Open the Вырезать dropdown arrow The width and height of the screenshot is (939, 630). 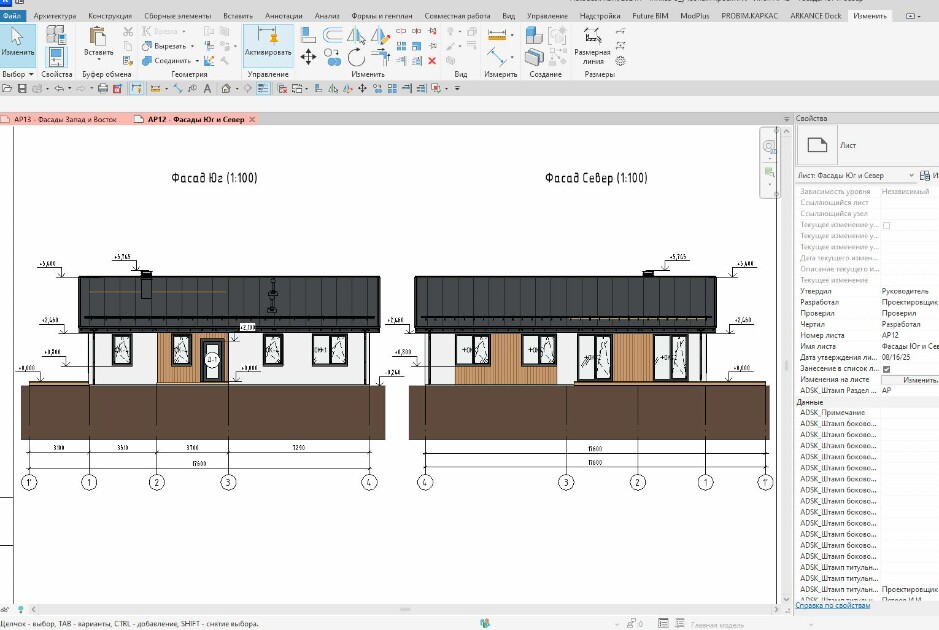[x=192, y=46]
